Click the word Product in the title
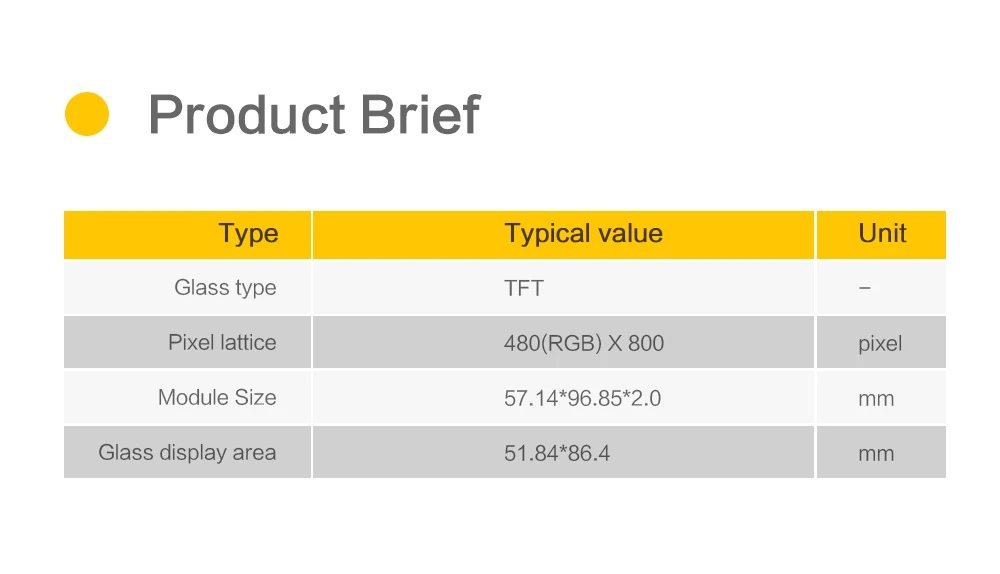This screenshot has height=574, width=1000. pos(247,115)
